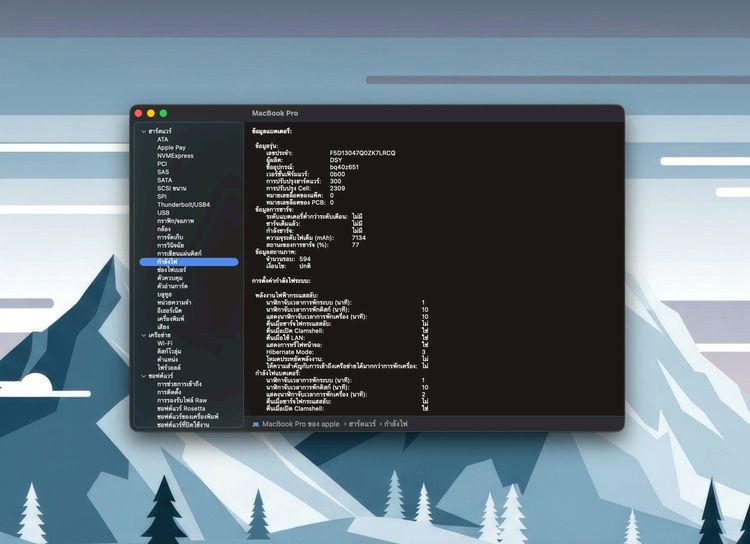
Task: Select Apple Pay in the sidebar
Action: click(x=171, y=147)
